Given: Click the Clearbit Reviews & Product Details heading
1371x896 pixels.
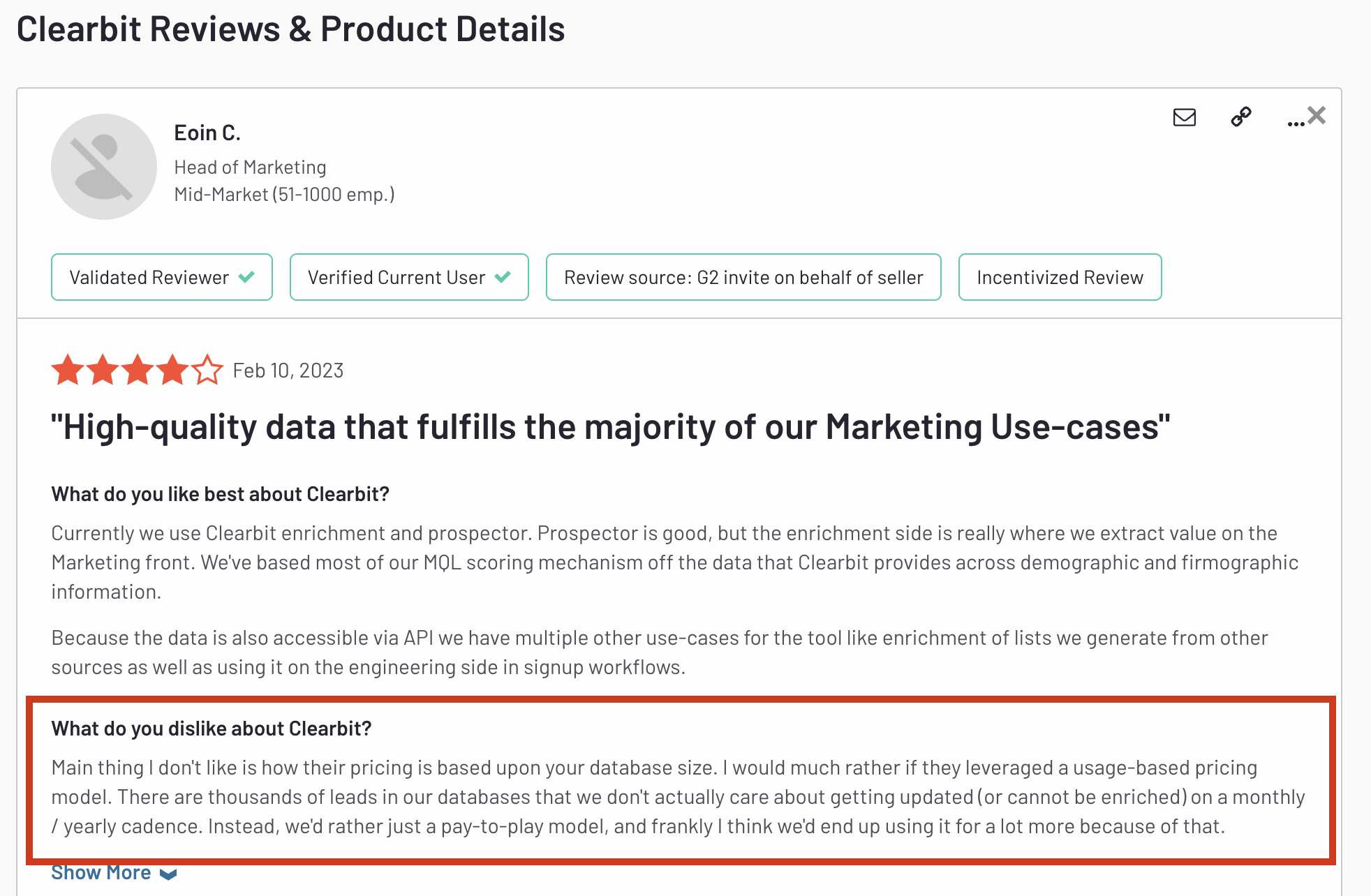Looking at the screenshot, I should point(291,29).
